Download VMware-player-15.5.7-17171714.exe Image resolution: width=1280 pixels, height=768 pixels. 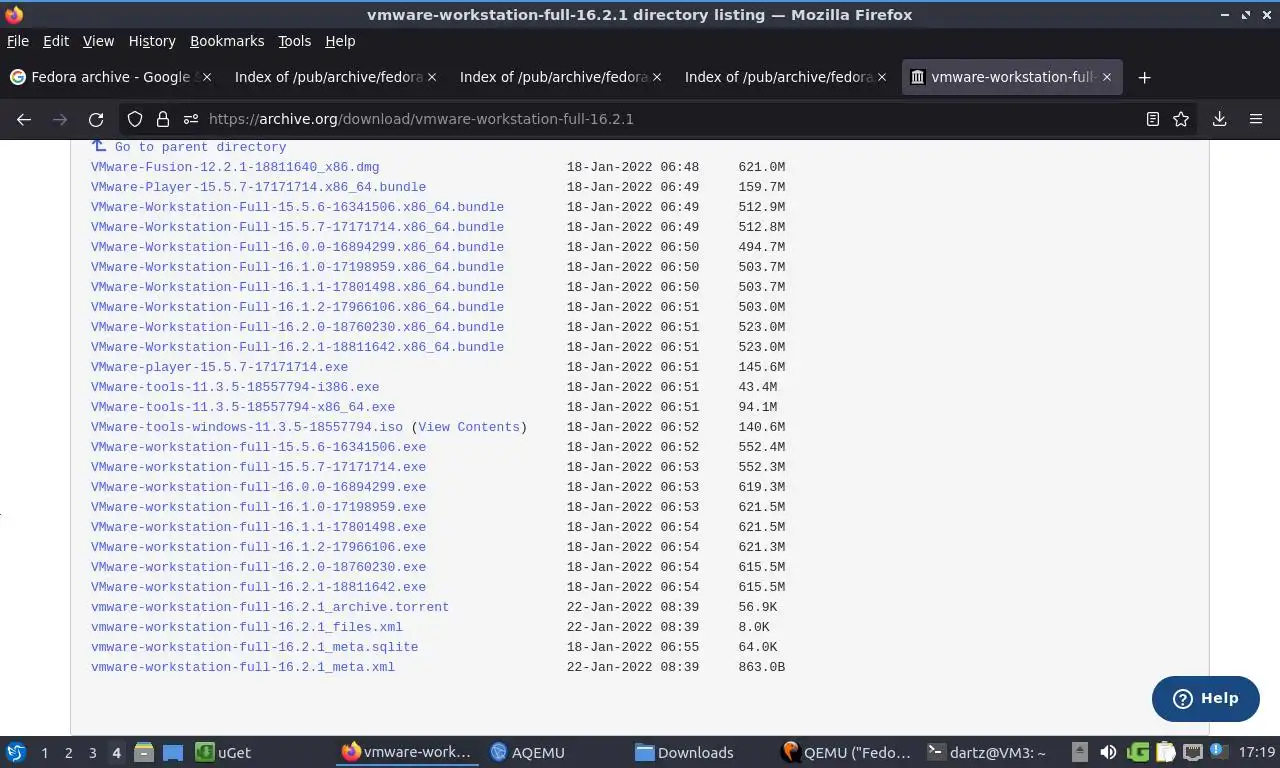[219, 367]
